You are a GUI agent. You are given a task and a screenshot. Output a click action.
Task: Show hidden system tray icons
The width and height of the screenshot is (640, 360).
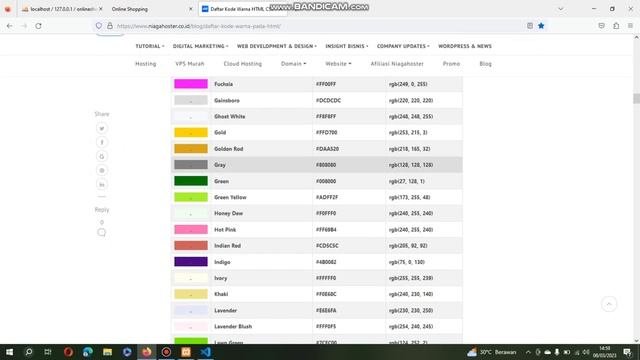[528, 352]
